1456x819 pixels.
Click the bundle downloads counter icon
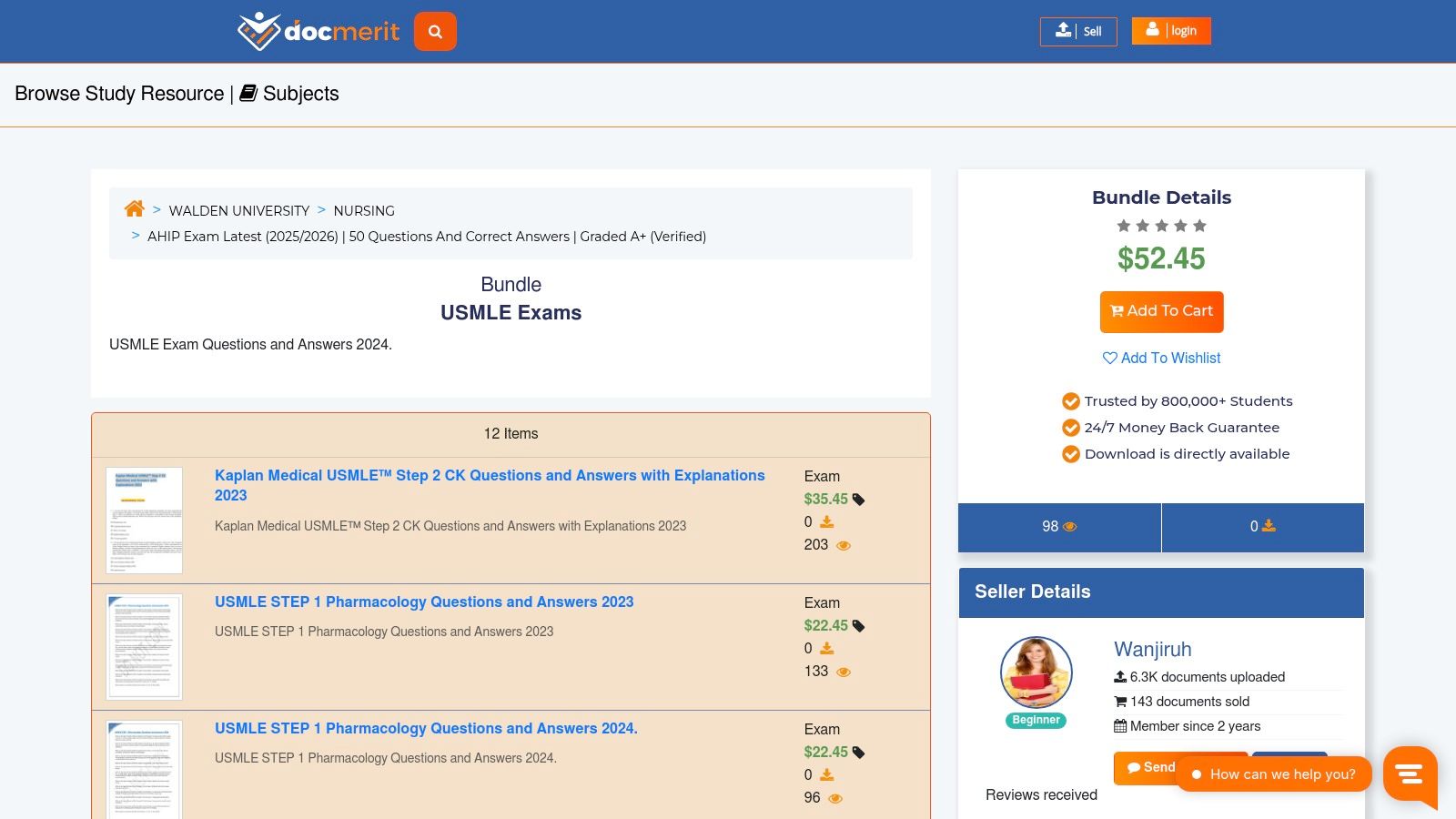tap(1269, 526)
